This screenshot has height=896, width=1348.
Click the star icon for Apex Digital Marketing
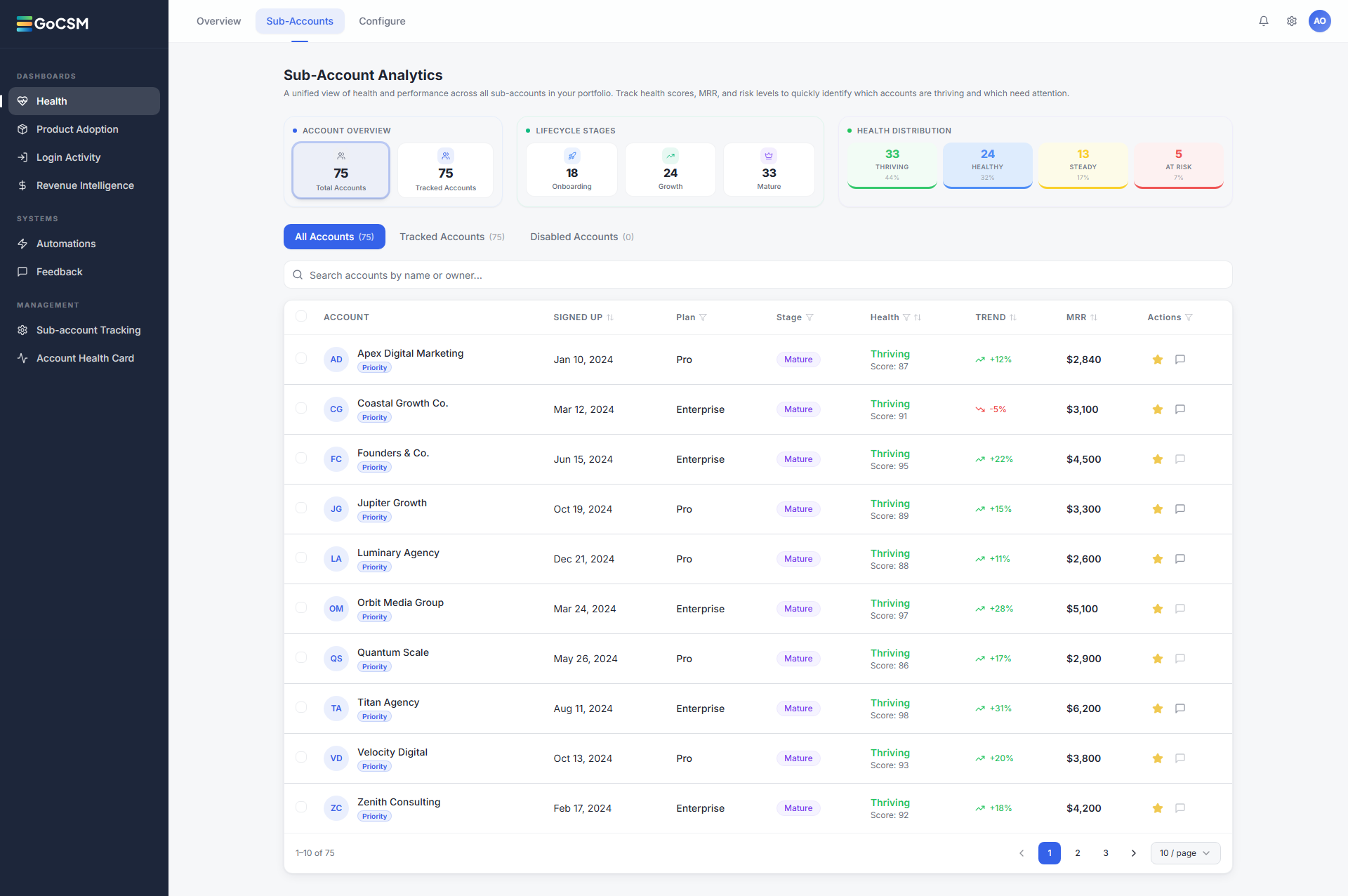1158,360
